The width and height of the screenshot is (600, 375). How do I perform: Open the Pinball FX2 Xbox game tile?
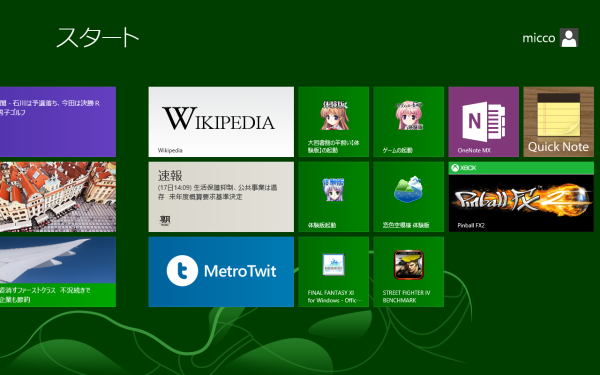pyautogui.click(x=521, y=197)
